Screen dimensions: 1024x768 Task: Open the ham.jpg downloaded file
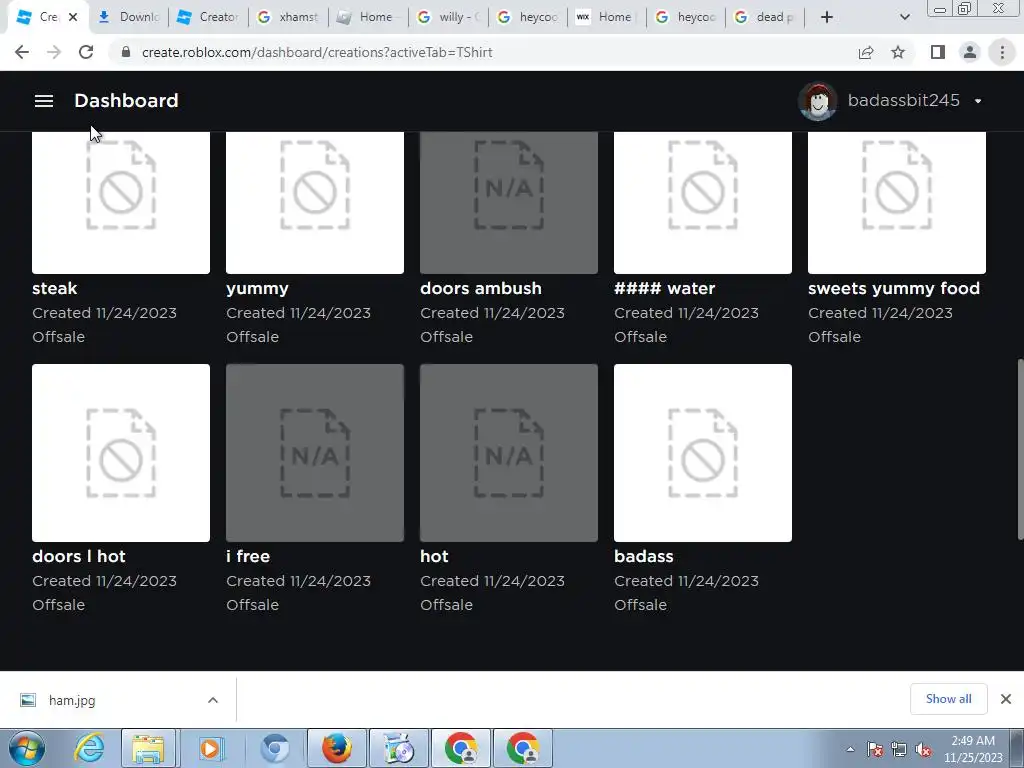coord(72,700)
